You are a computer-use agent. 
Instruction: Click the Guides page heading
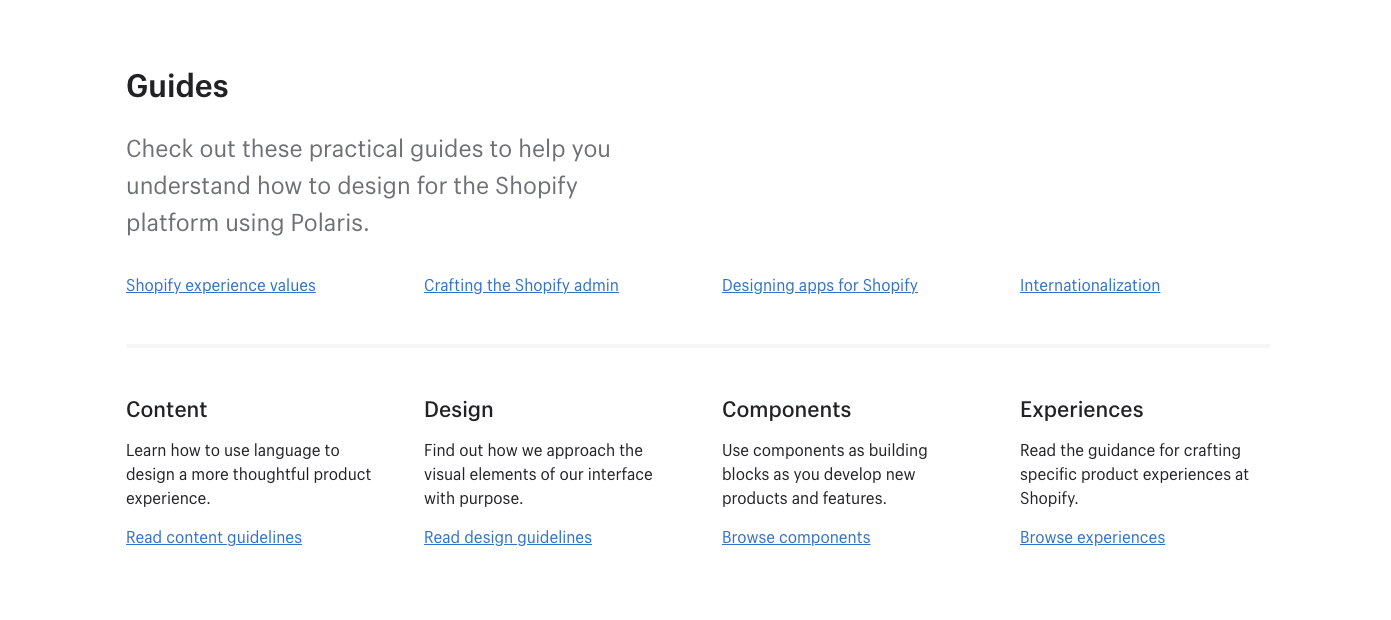pyautogui.click(x=177, y=86)
